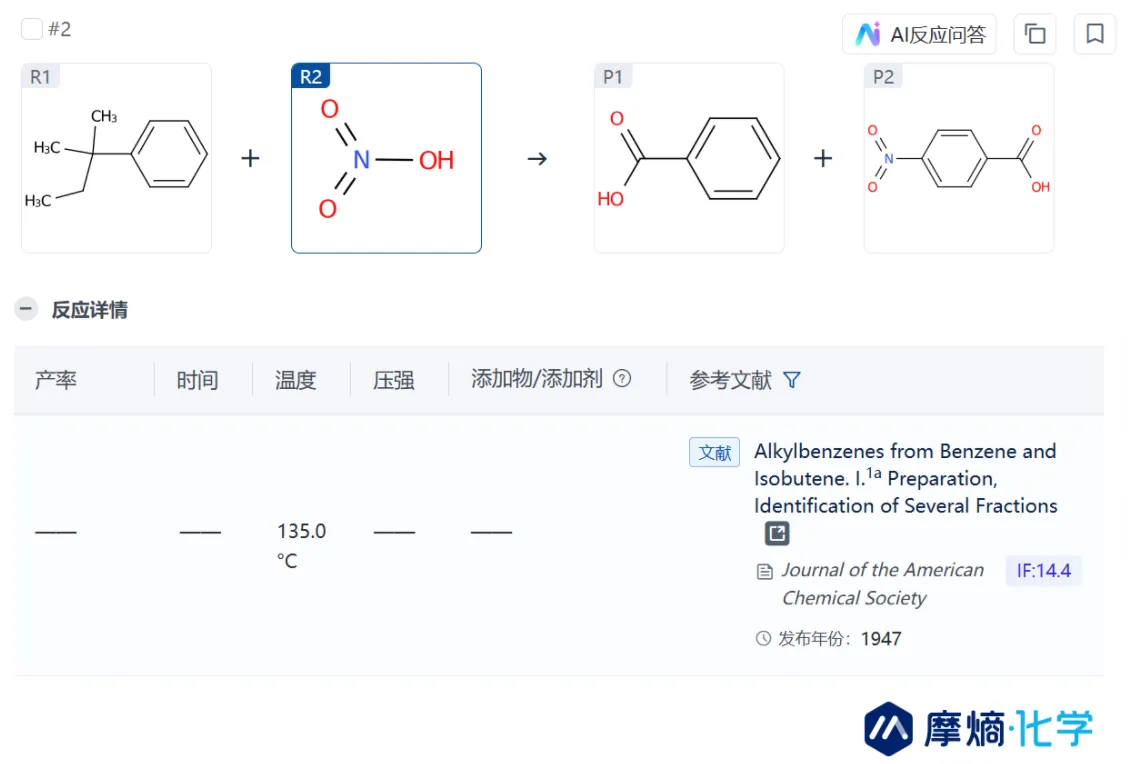Click the 摩熵化学 logo
Image resolution: width=1148 pixels, height=764 pixels.
pyautogui.click(x=978, y=728)
